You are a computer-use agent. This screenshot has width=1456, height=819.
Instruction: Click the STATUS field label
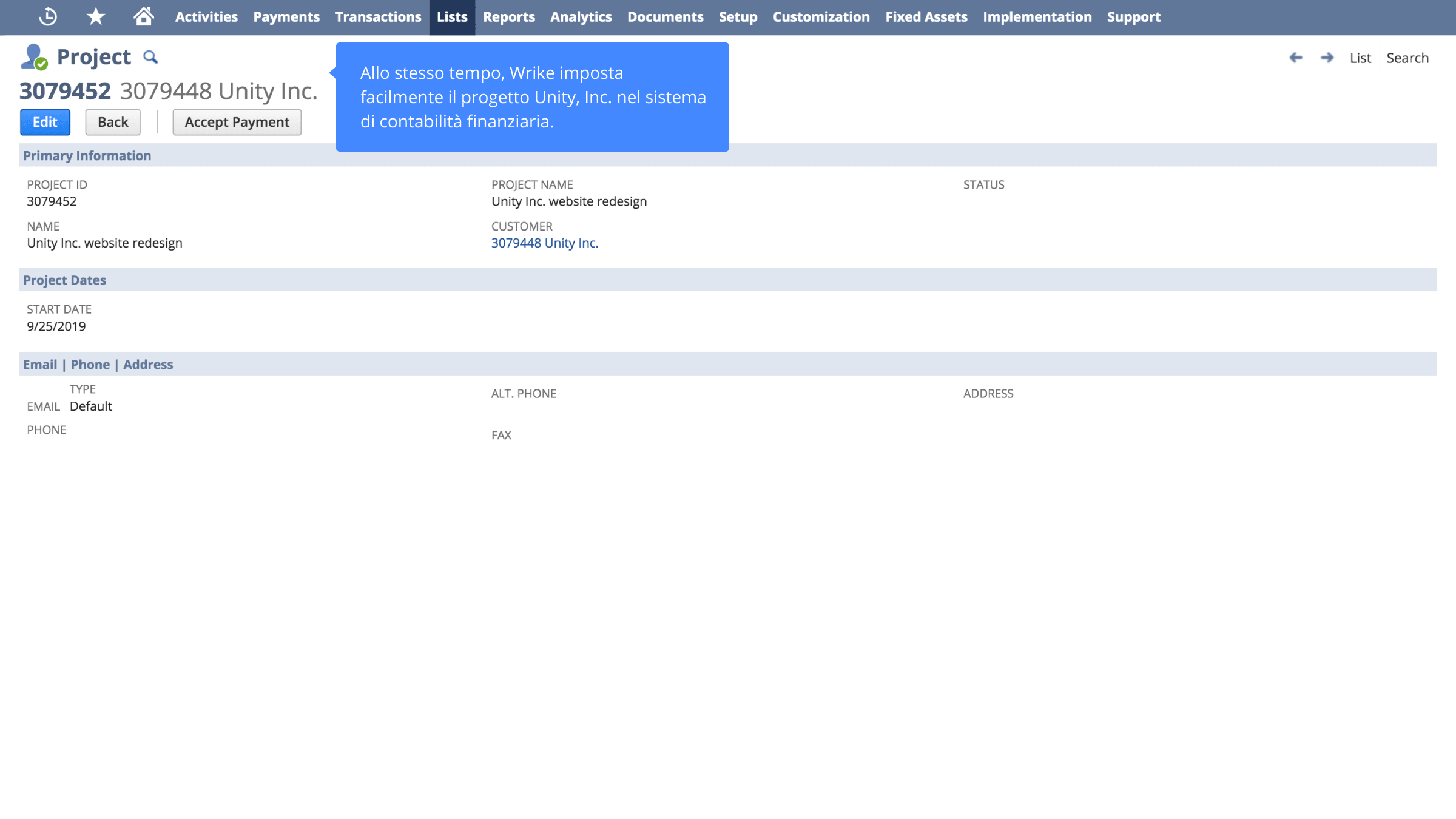(984, 185)
